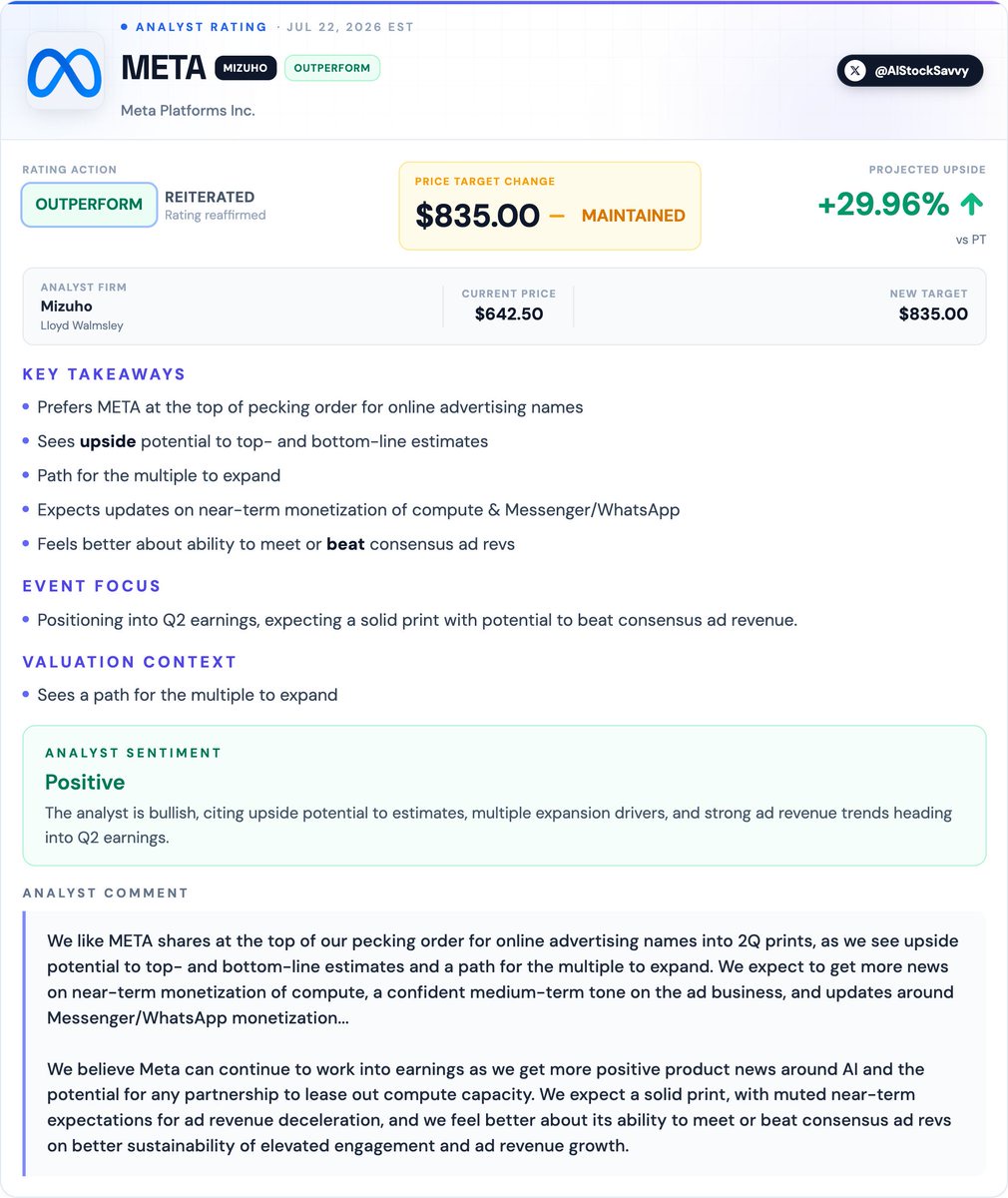This screenshot has width=1008, height=1198.
Task: Click the dark MIZUHO badge in header
Action: 245,68
